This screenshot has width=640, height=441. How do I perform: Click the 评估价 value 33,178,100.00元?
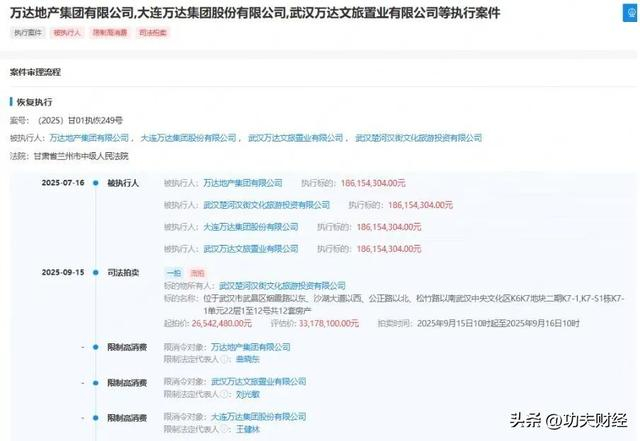(x=329, y=323)
